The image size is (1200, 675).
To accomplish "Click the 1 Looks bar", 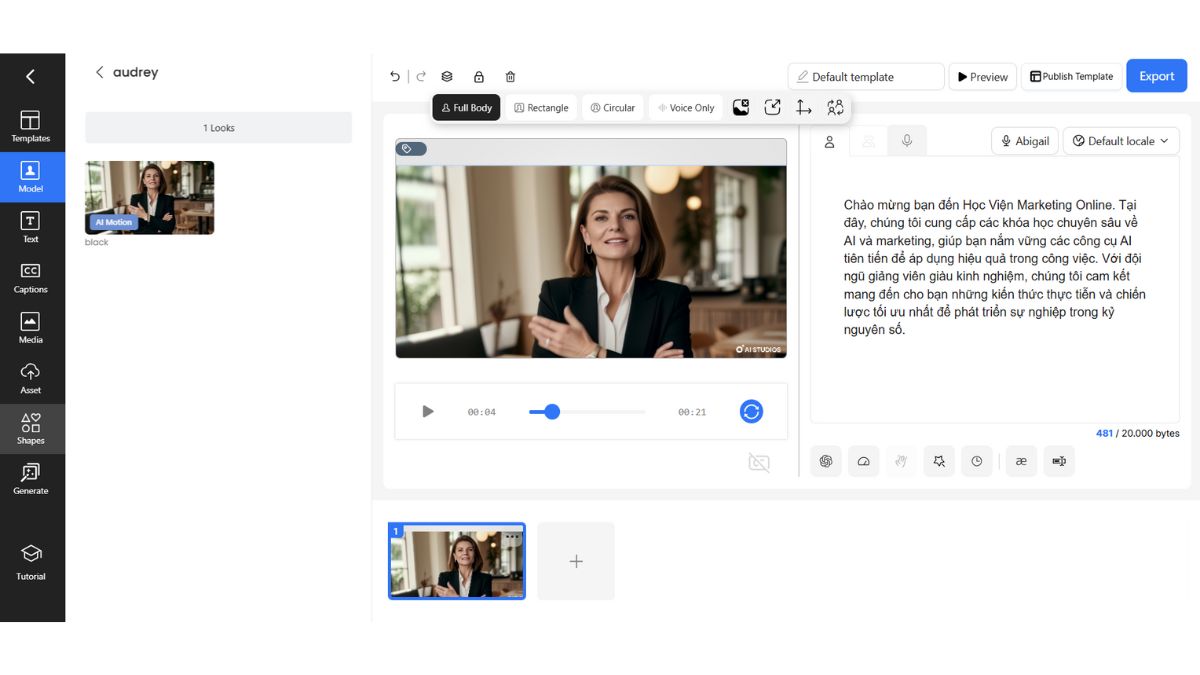I will [218, 127].
